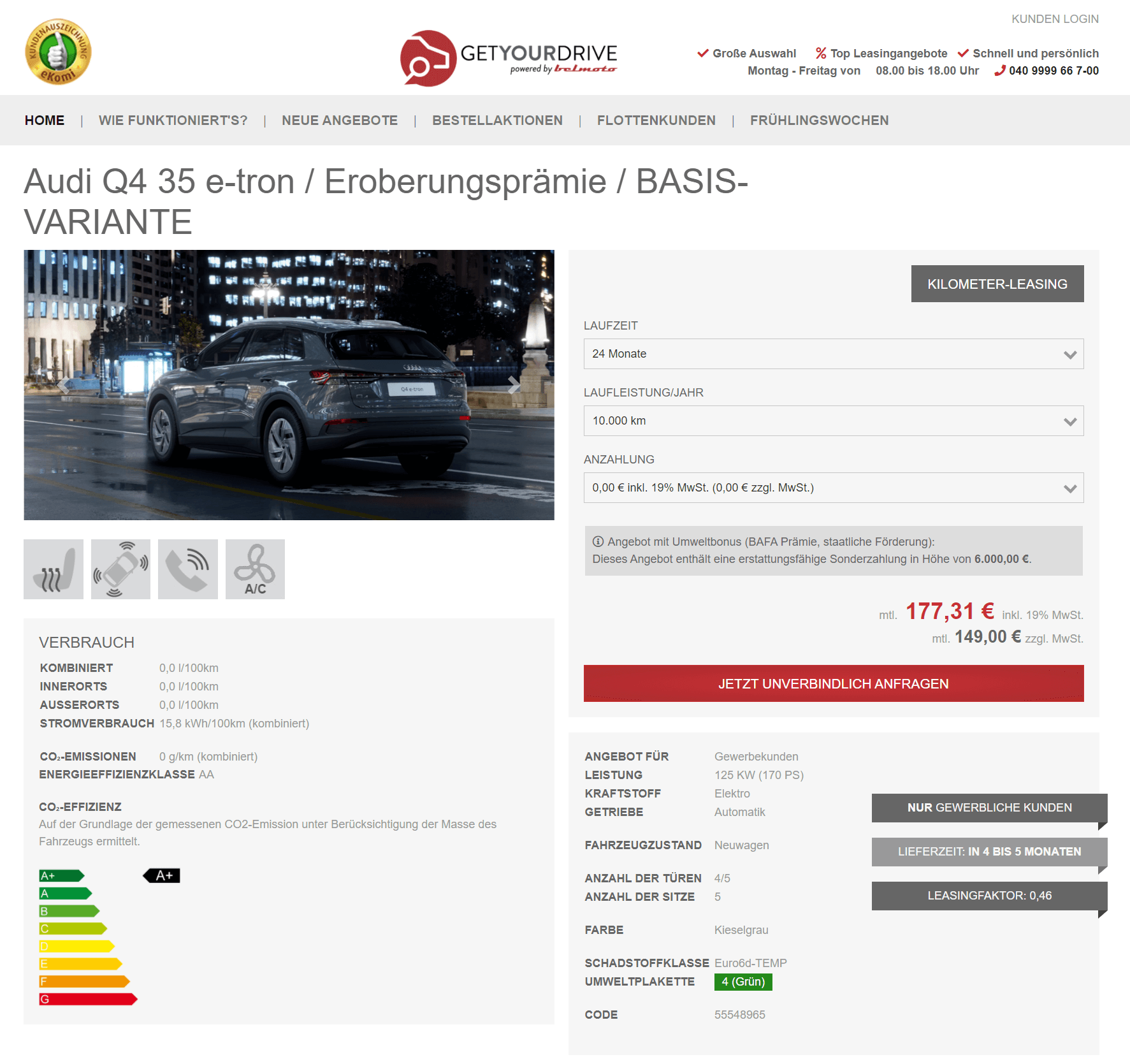Click the LIEFERZEIT: IN 4 BIS 5 MONATEN banner
The image size is (1130, 1064).
(x=989, y=852)
